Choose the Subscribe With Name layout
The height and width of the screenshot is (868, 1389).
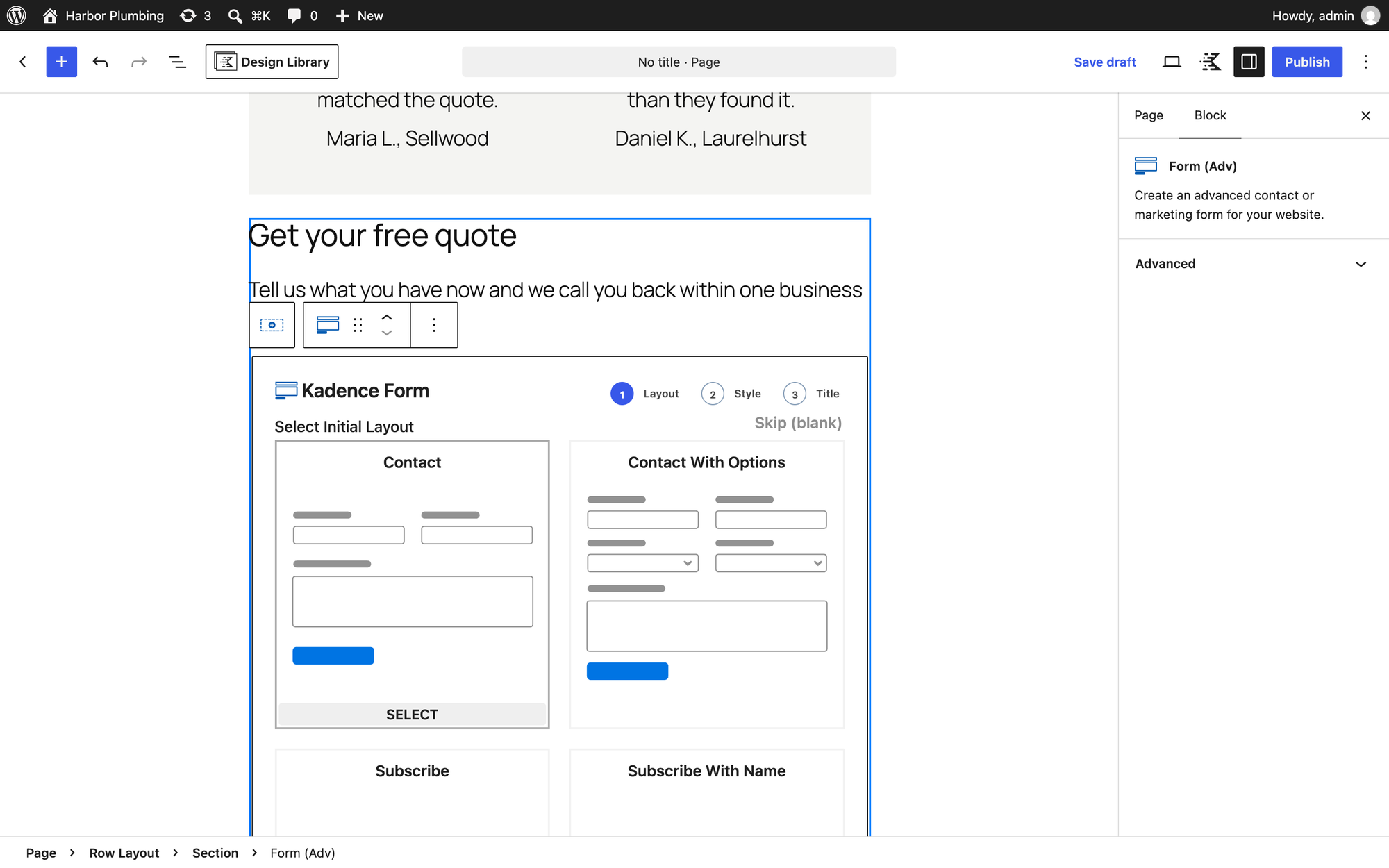tap(706, 792)
